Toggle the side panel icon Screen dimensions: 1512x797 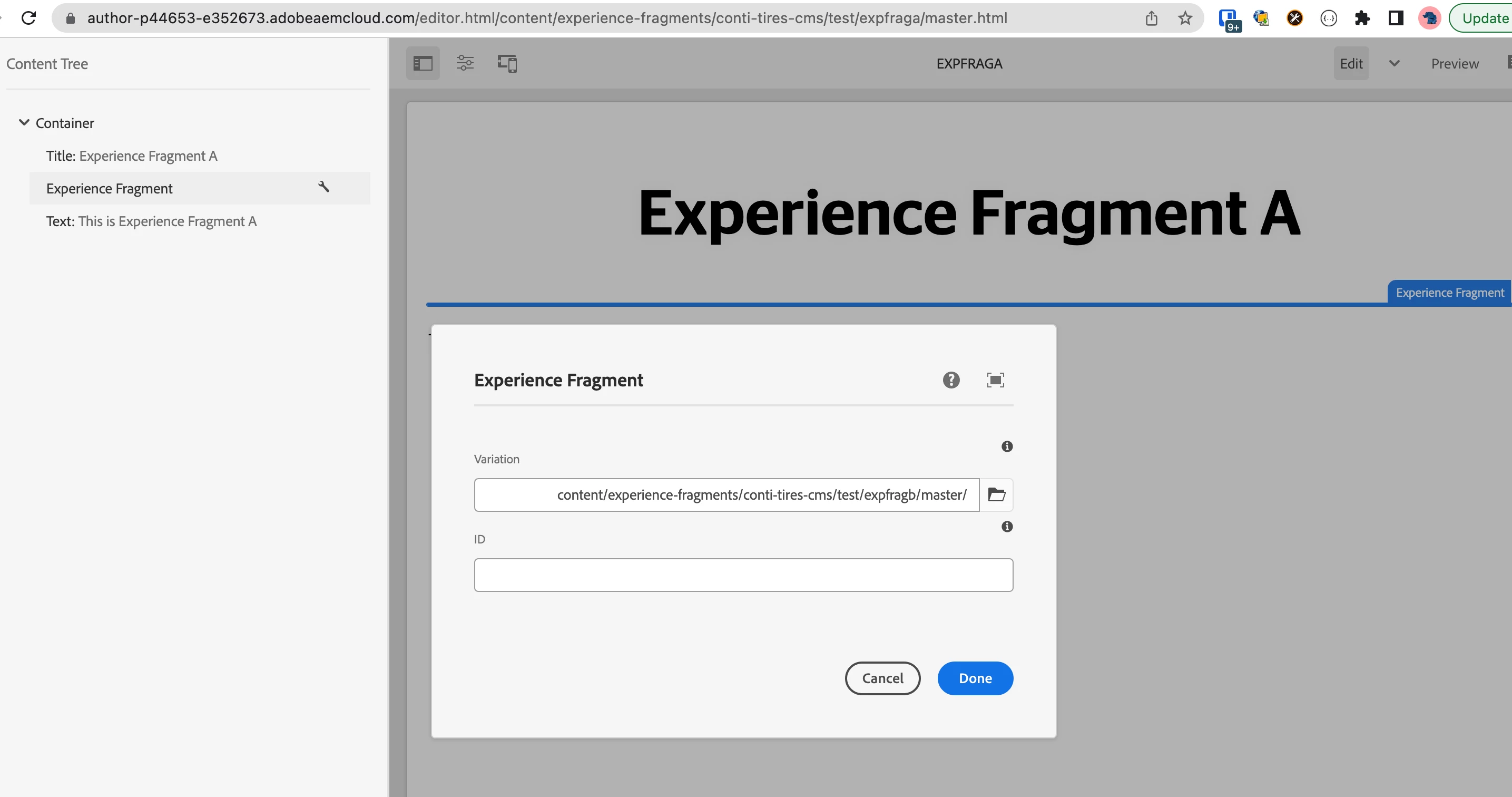[x=423, y=63]
